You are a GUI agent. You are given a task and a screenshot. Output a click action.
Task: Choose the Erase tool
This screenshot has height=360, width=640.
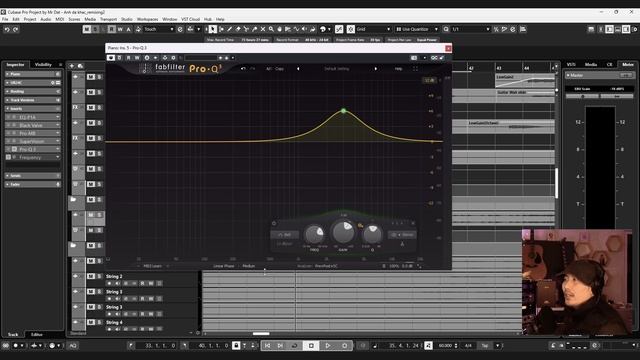point(238,29)
